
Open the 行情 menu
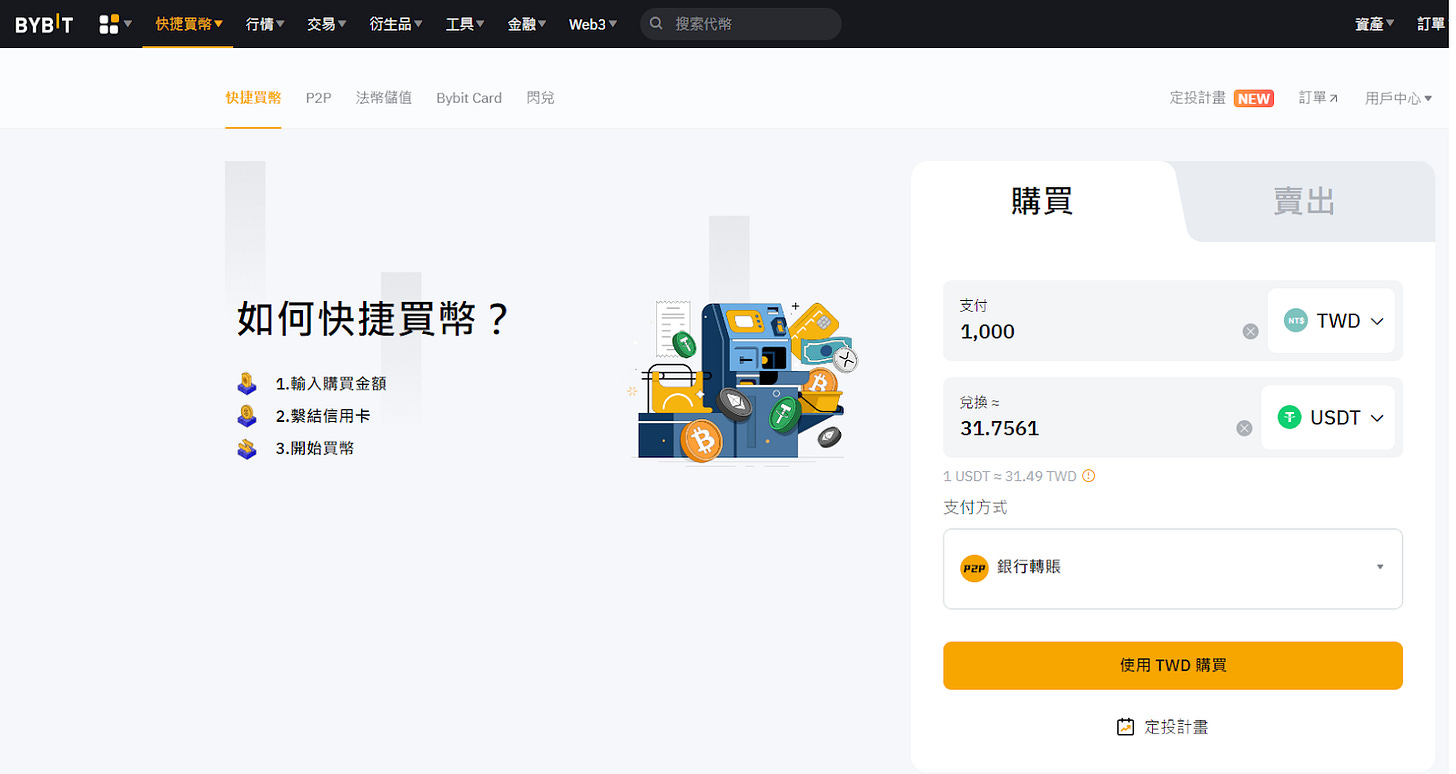[x=265, y=24]
